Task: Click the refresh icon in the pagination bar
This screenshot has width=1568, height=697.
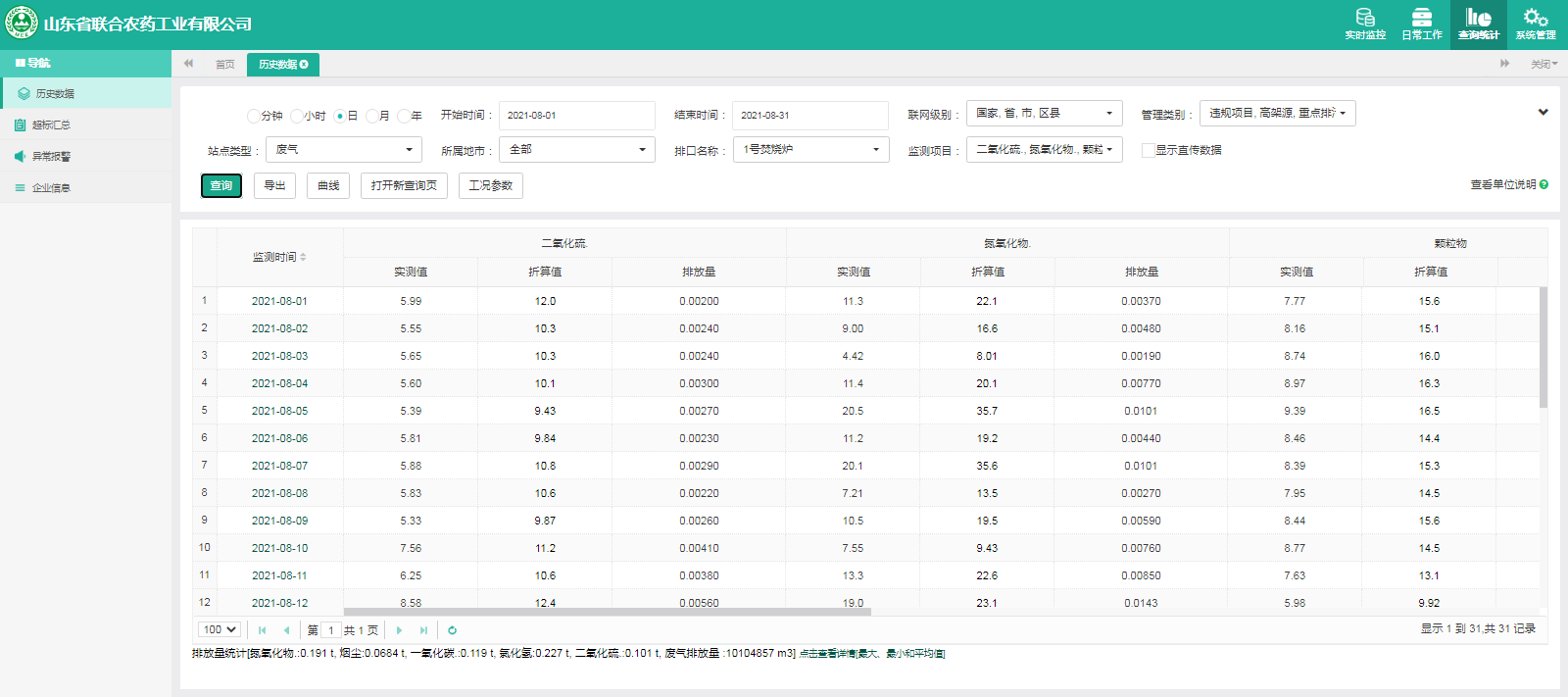Action: 452,630
